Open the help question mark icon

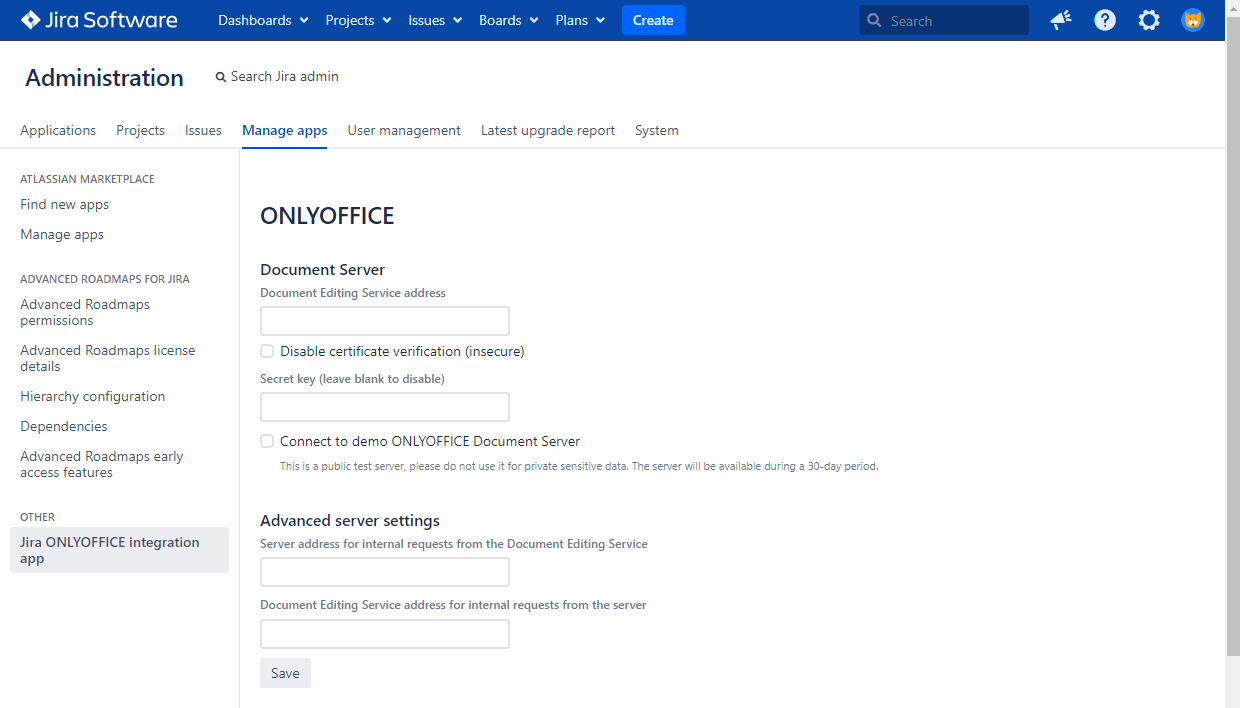coord(1105,20)
